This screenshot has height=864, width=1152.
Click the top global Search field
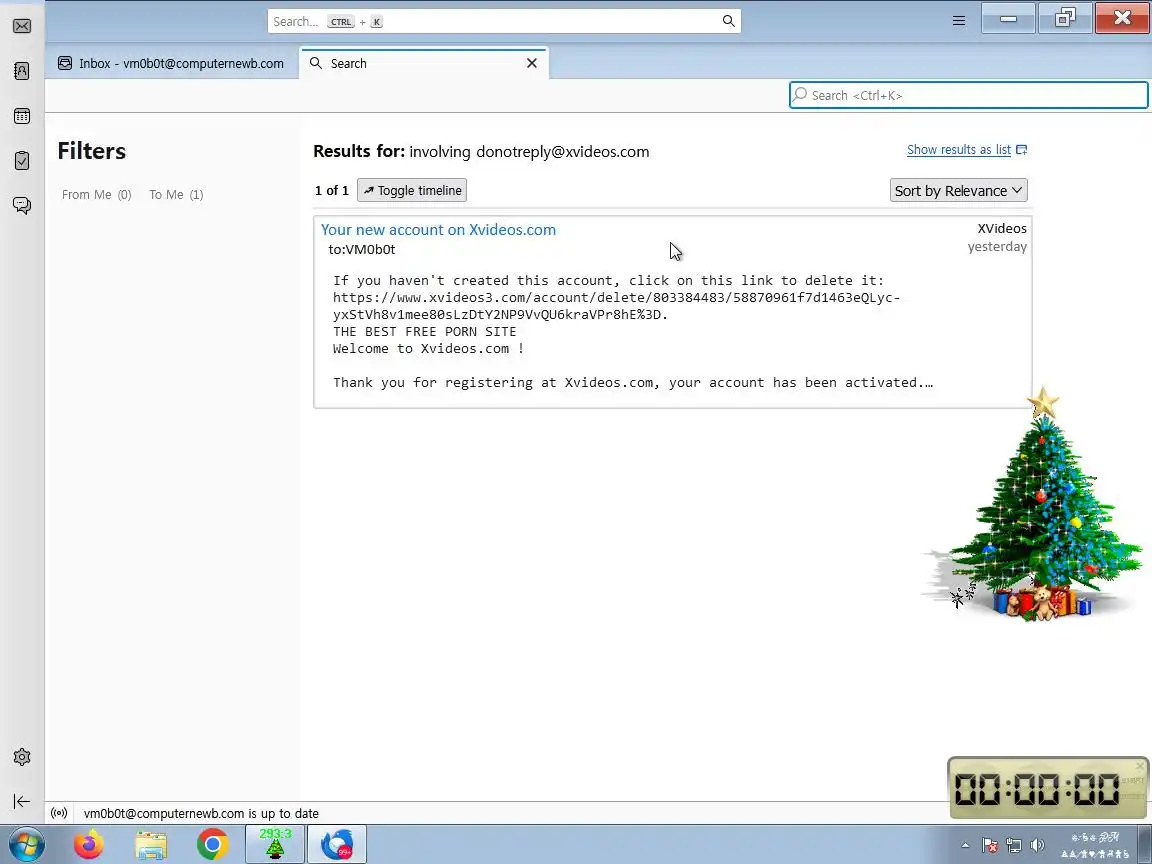click(504, 21)
